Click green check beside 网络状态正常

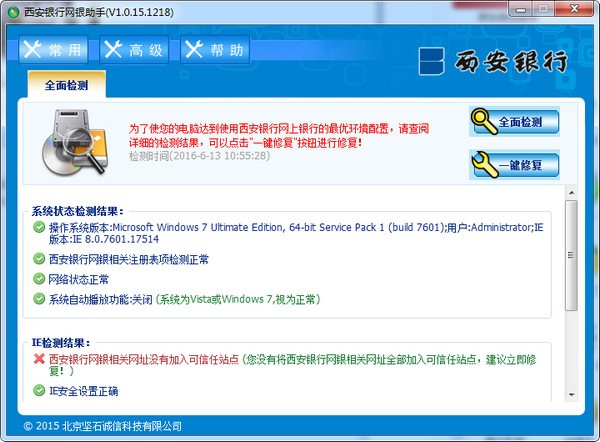coord(39,279)
